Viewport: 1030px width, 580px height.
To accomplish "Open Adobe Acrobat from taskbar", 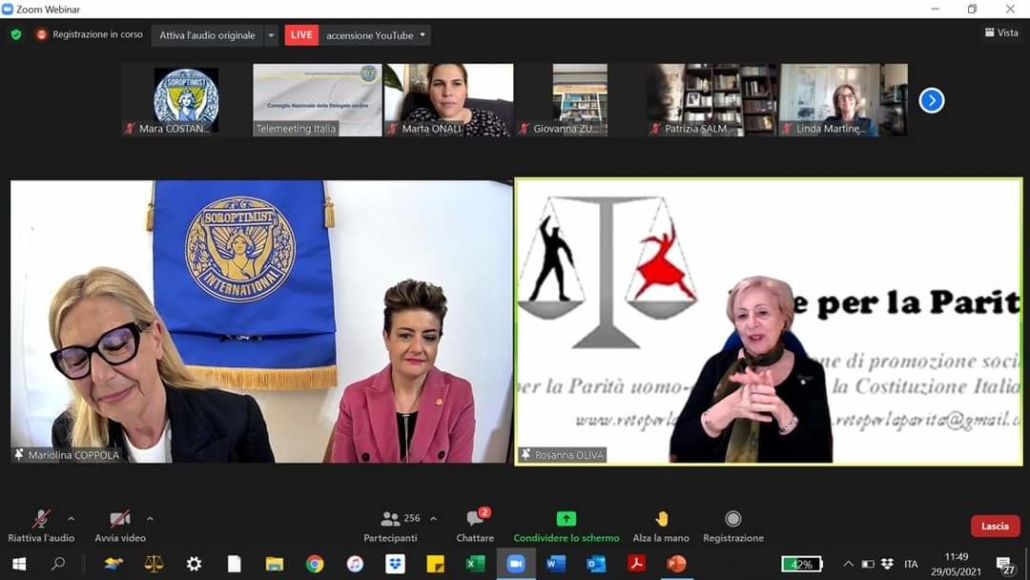I will 636,564.
